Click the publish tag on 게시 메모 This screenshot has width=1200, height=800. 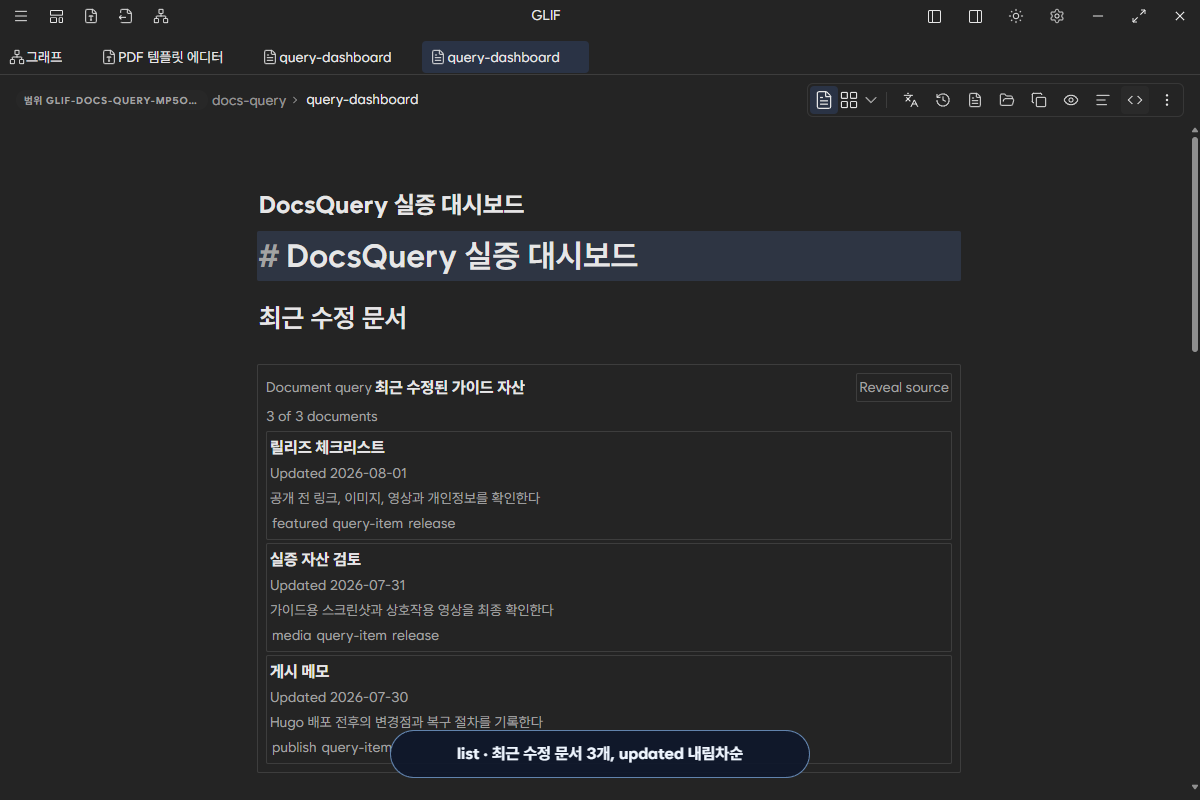click(x=294, y=747)
